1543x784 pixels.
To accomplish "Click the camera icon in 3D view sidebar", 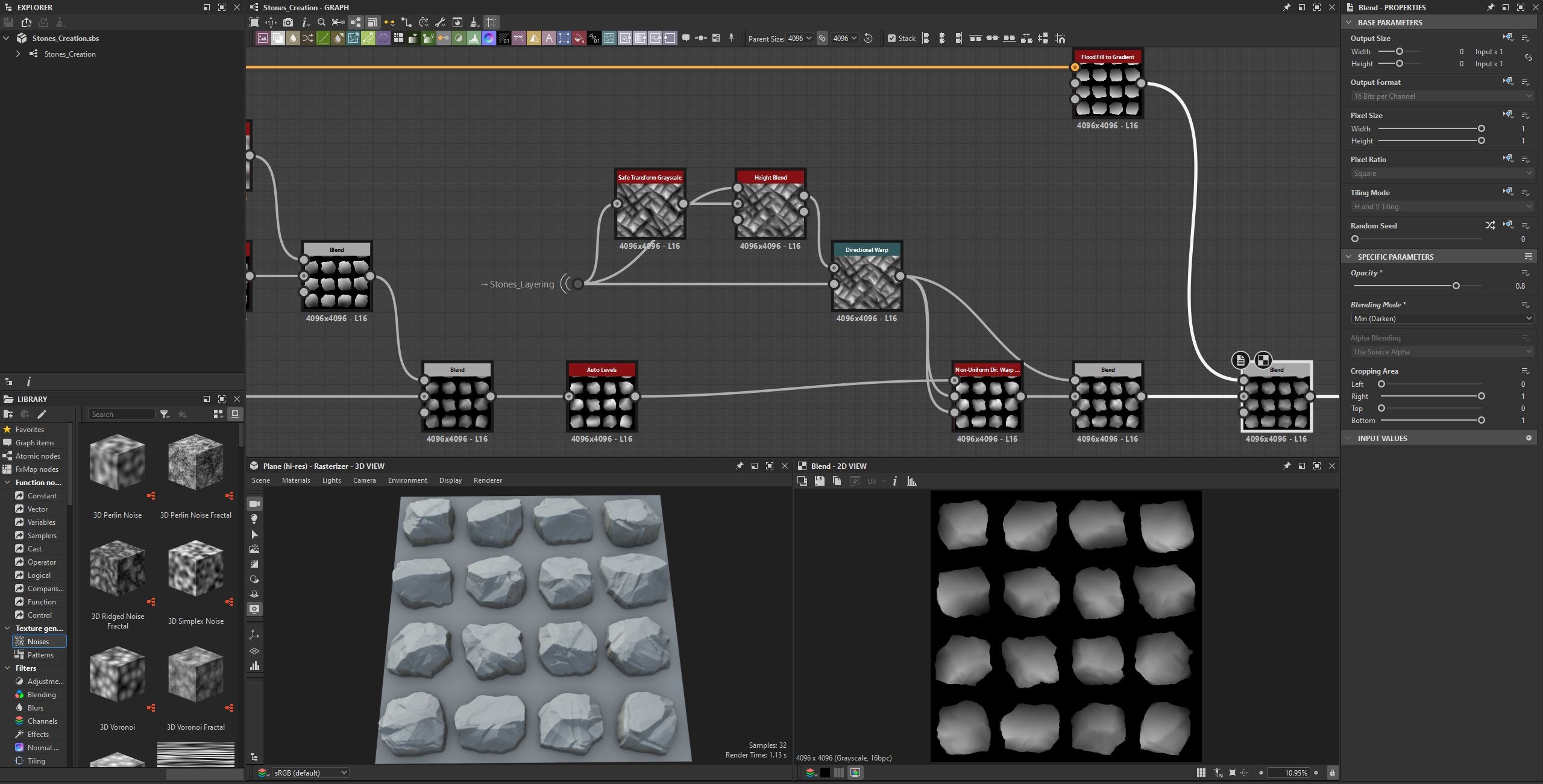I will pos(254,504).
